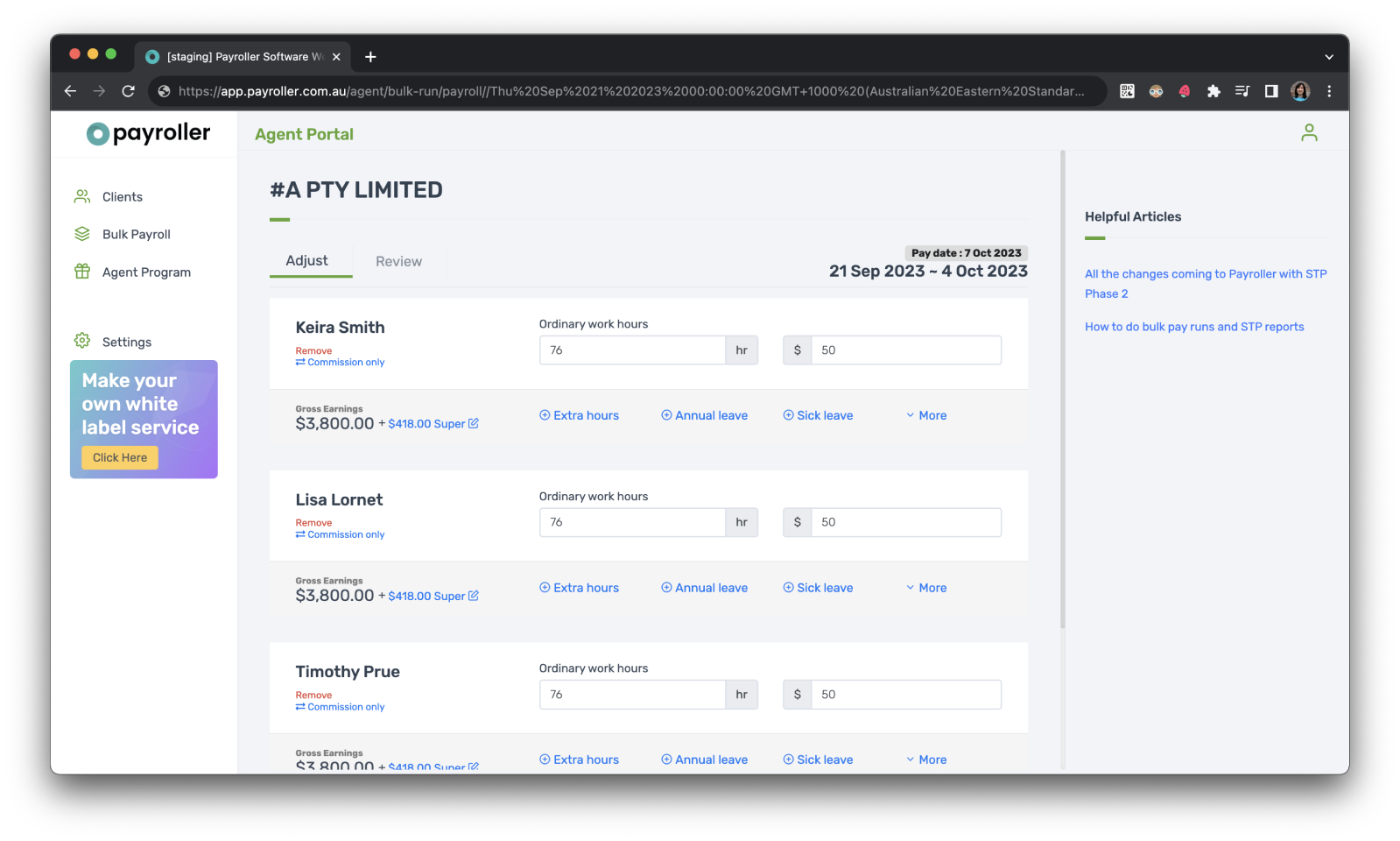Add Sick leave for Keira Smith
This screenshot has width=1400, height=841.
click(818, 416)
